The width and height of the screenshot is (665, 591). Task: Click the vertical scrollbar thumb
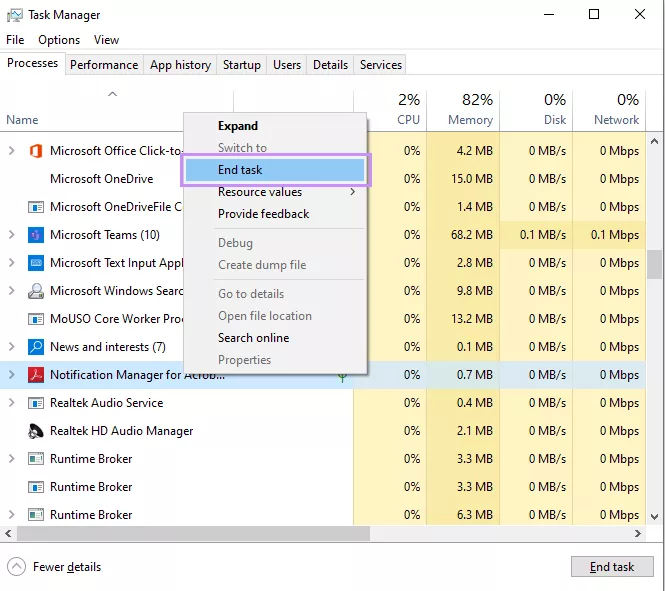pos(656,264)
